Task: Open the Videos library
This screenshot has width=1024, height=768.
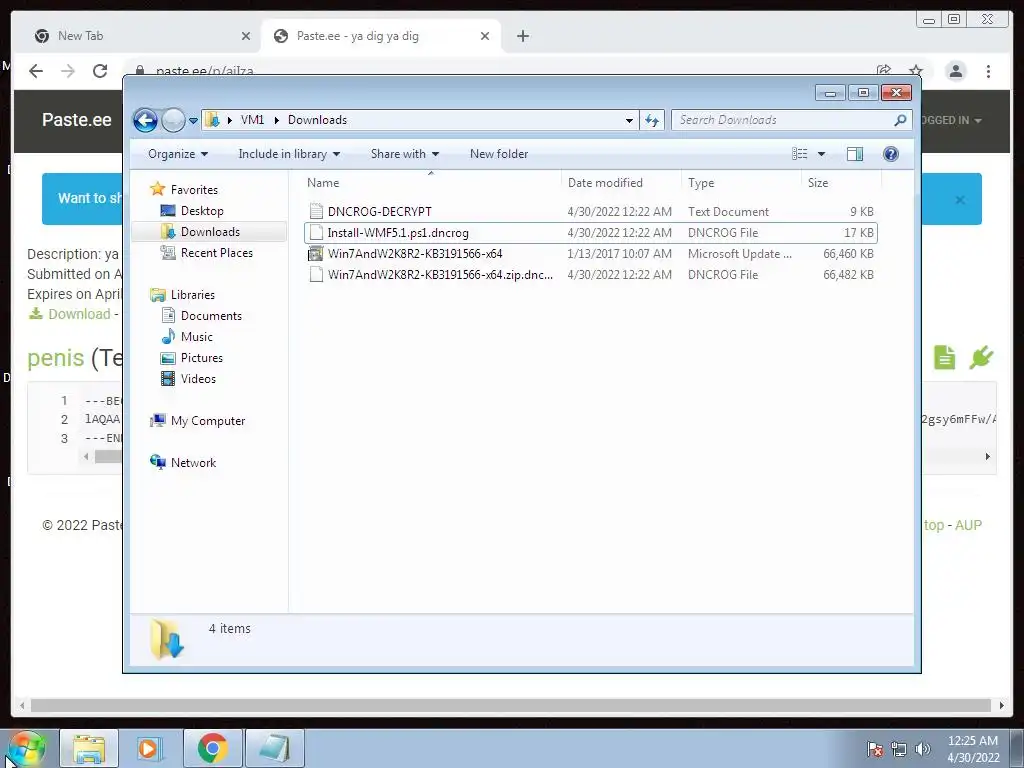Action: tap(198, 379)
